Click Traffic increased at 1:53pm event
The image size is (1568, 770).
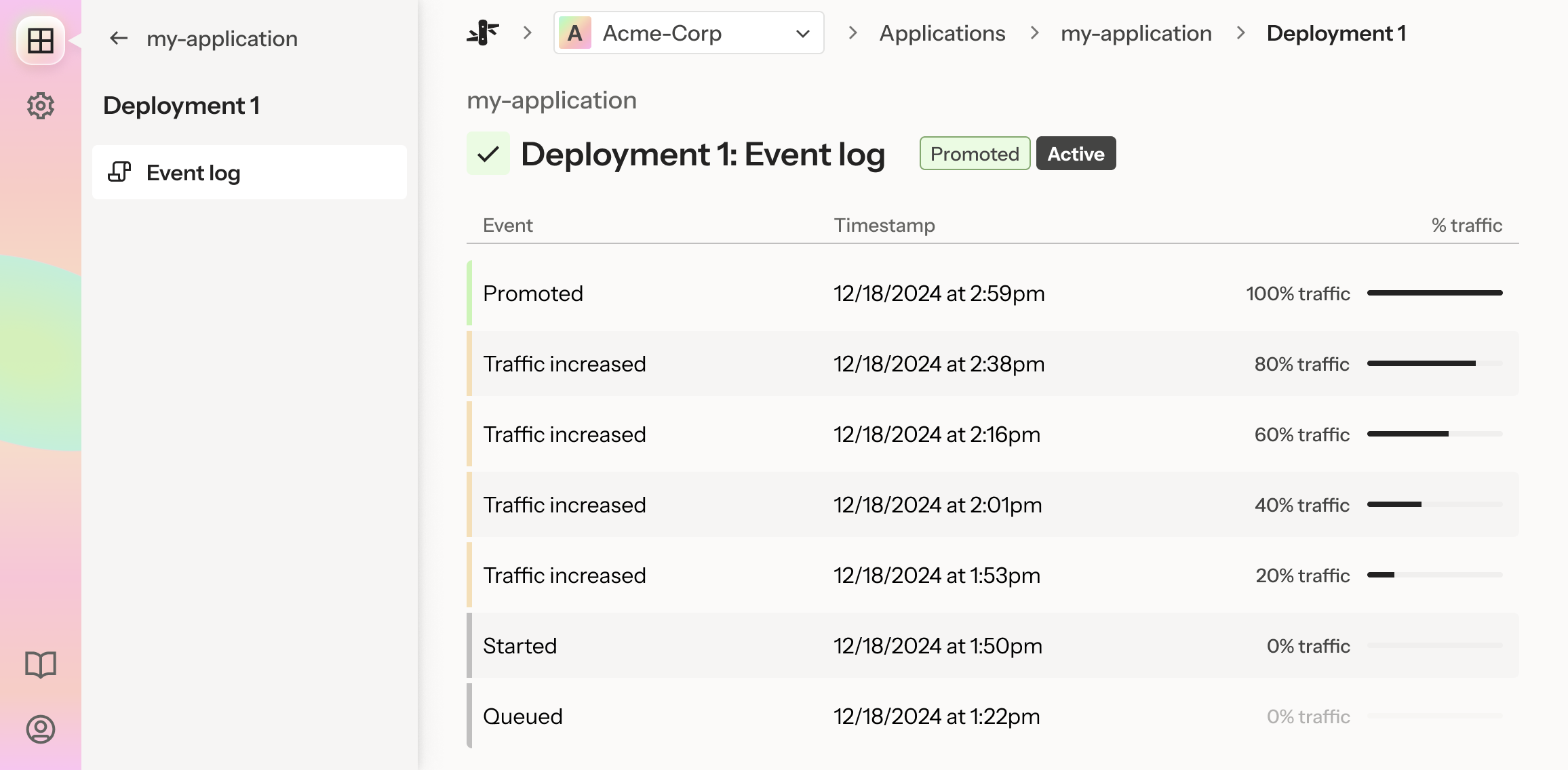993,575
